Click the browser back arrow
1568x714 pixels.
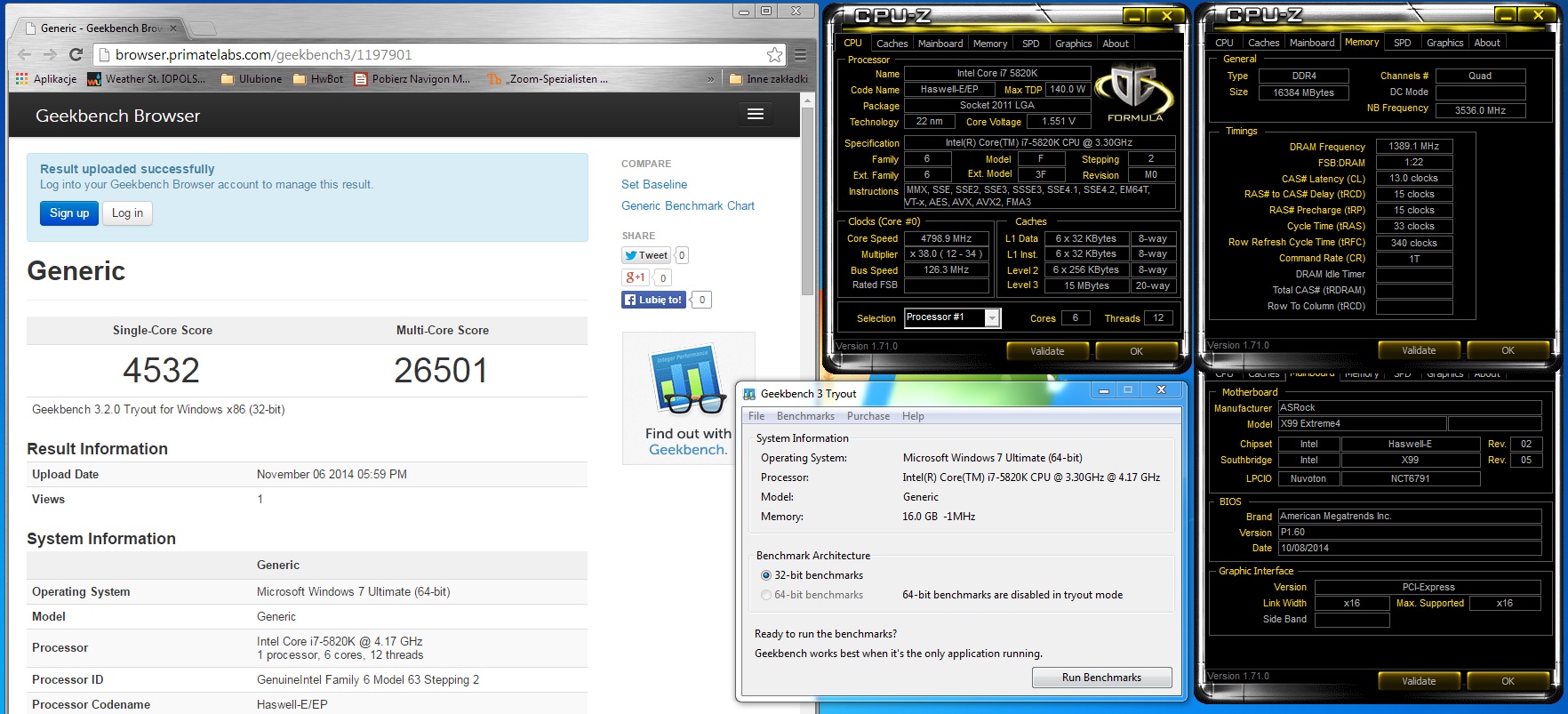tap(24, 54)
